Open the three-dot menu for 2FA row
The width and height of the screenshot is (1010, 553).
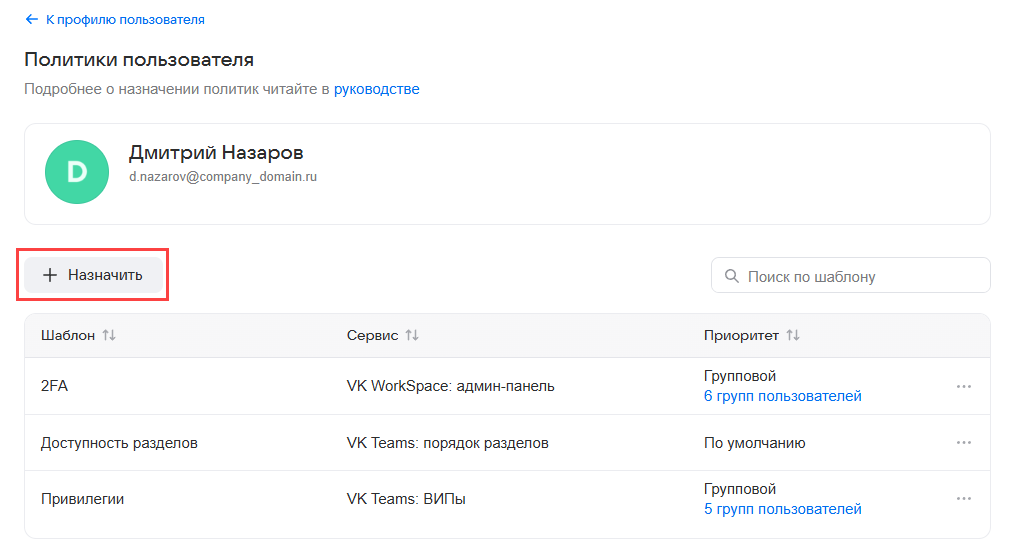point(963,386)
